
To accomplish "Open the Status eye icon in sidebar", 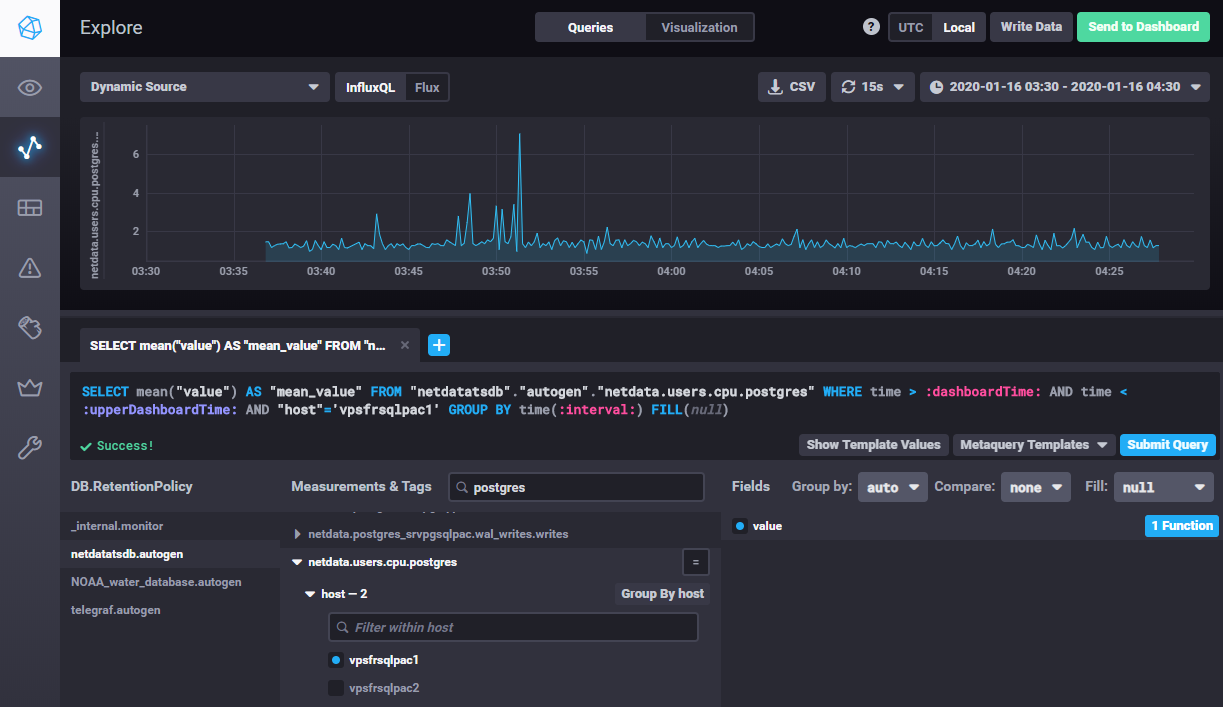I will (x=29, y=88).
